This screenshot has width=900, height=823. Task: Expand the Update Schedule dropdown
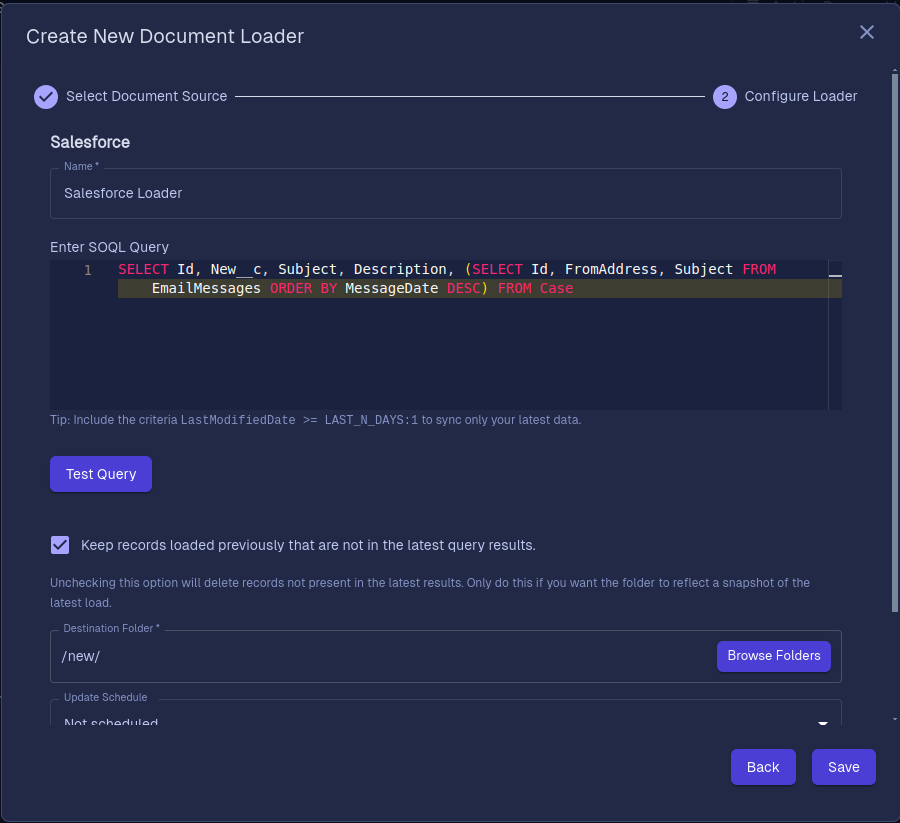coord(445,713)
